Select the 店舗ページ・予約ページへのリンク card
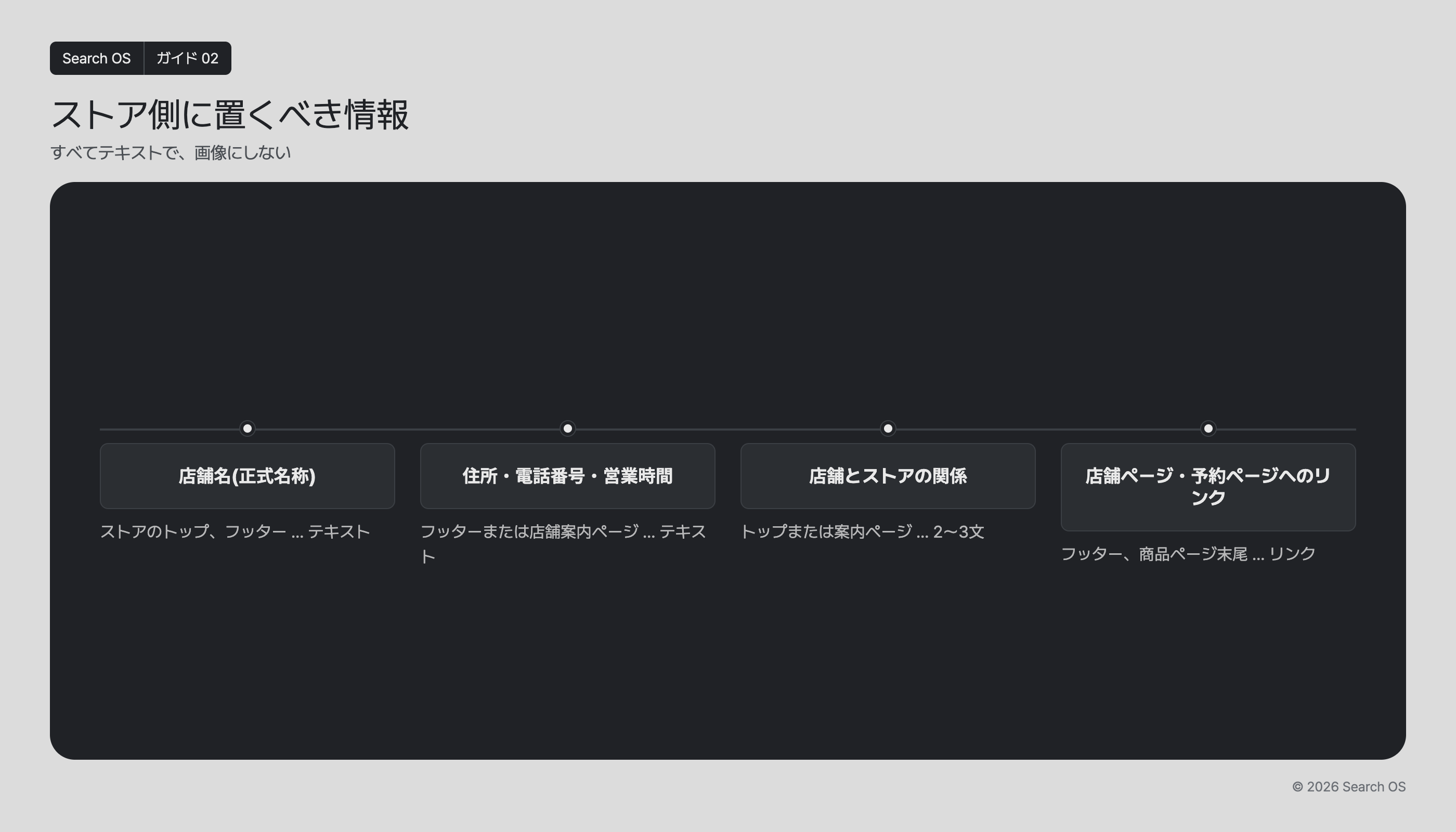Viewport: 1456px width, 832px height. 1208,487
